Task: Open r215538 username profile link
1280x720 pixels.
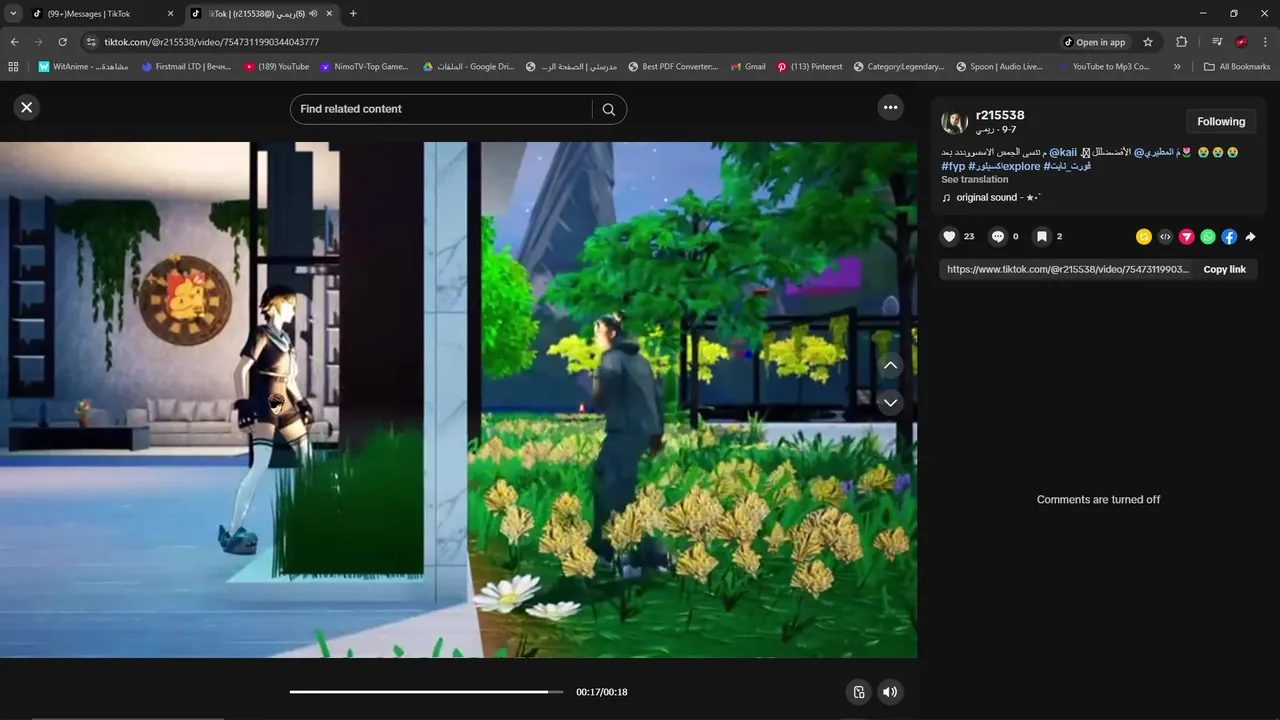Action: pyautogui.click(x=1000, y=115)
